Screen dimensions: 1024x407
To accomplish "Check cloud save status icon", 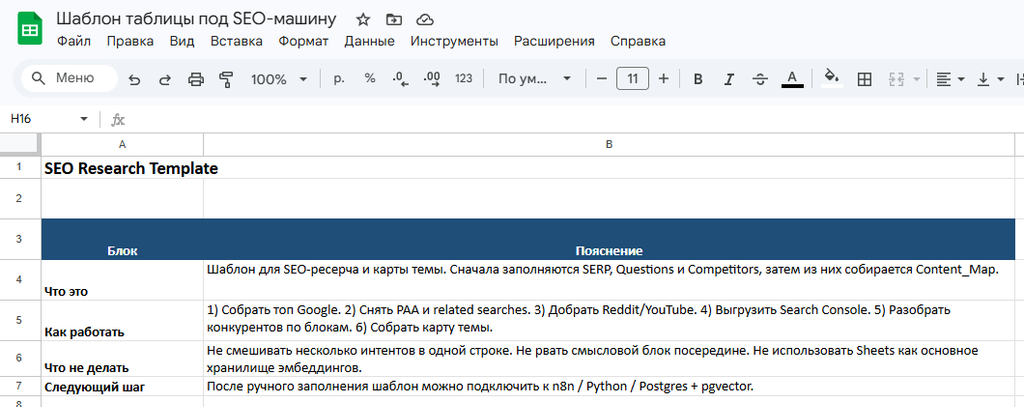I will tap(425, 19).
